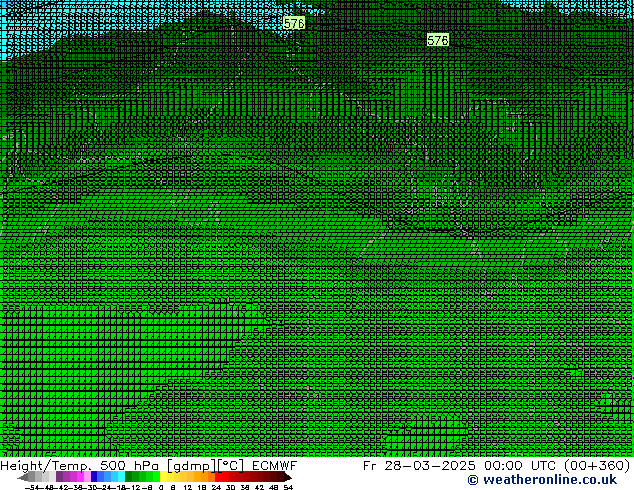The height and width of the screenshot is (490, 634).
Task: Click the date 'Fr 28-03-2025'
Action: click(419, 466)
